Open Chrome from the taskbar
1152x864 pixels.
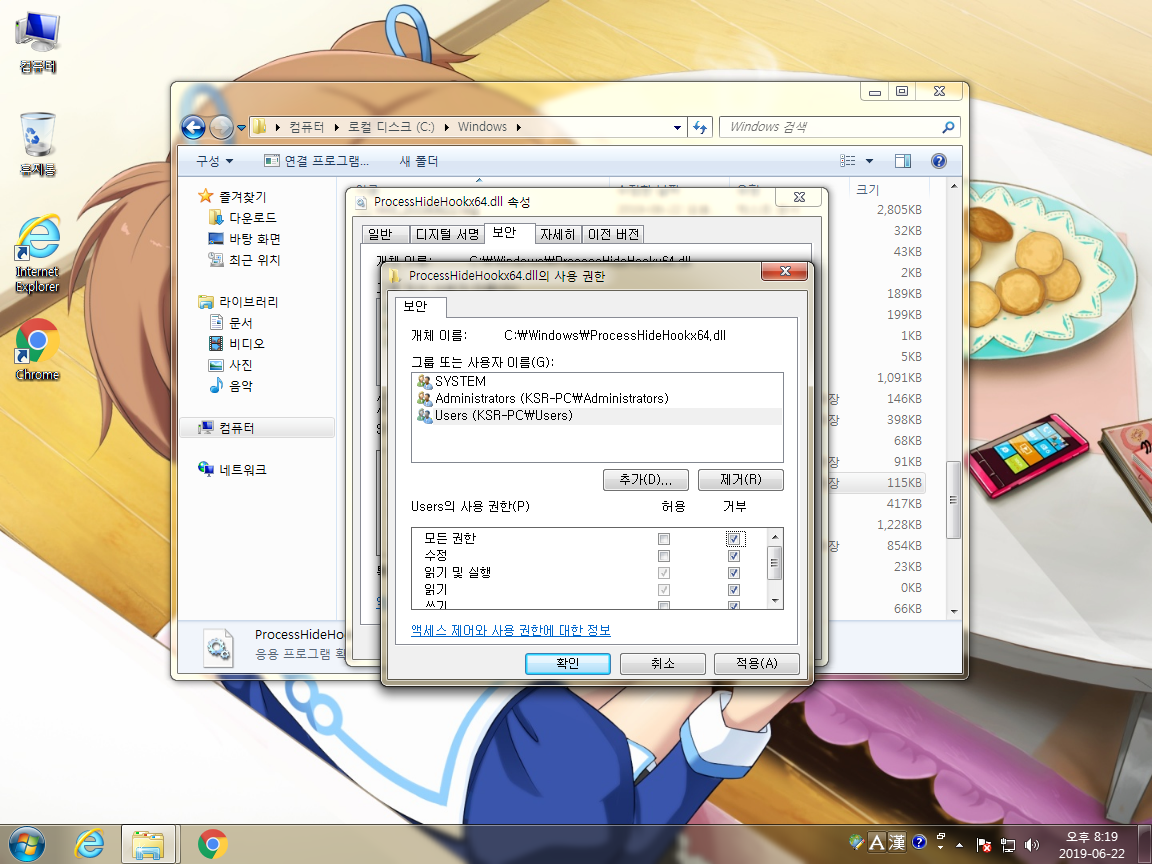(x=212, y=844)
